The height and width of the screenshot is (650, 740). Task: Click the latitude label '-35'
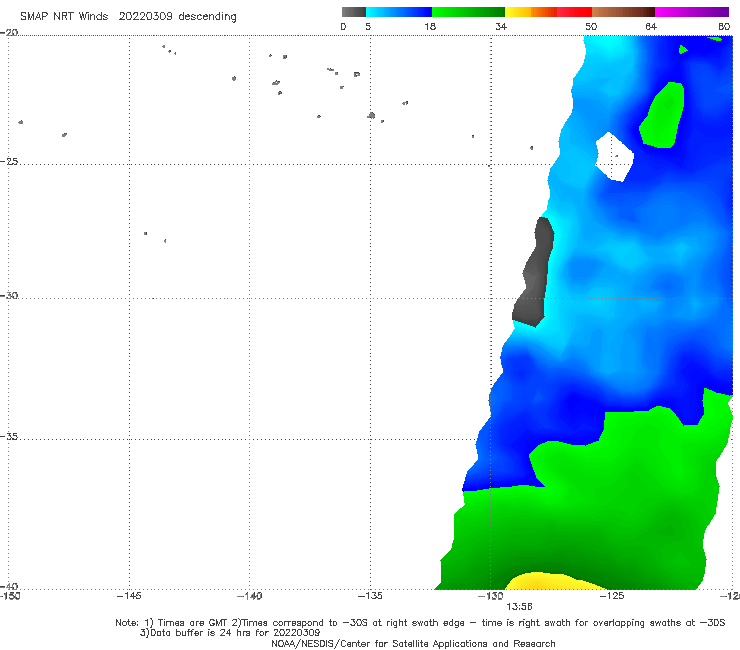pyautogui.click(x=9, y=437)
